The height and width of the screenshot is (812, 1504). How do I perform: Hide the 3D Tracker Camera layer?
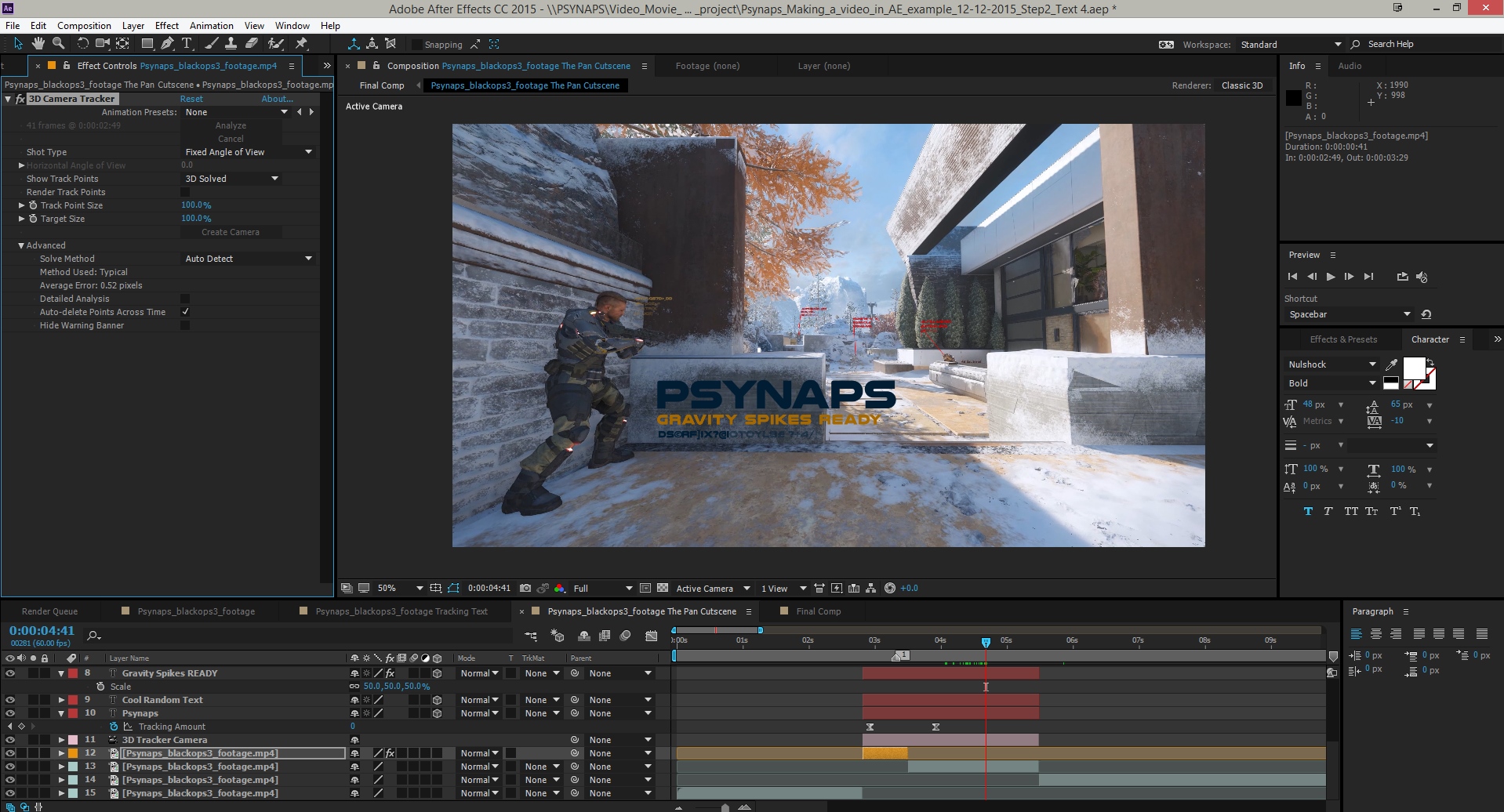click(10, 740)
